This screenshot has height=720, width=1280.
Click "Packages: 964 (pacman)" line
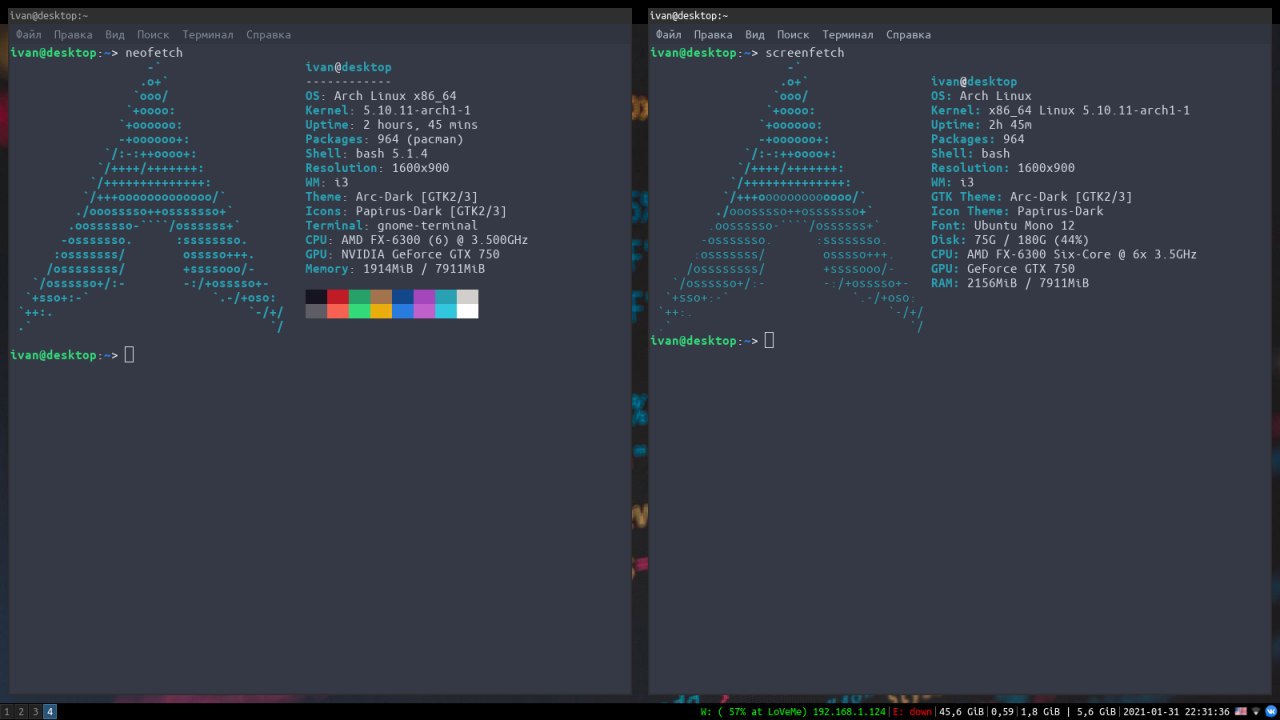(x=384, y=139)
